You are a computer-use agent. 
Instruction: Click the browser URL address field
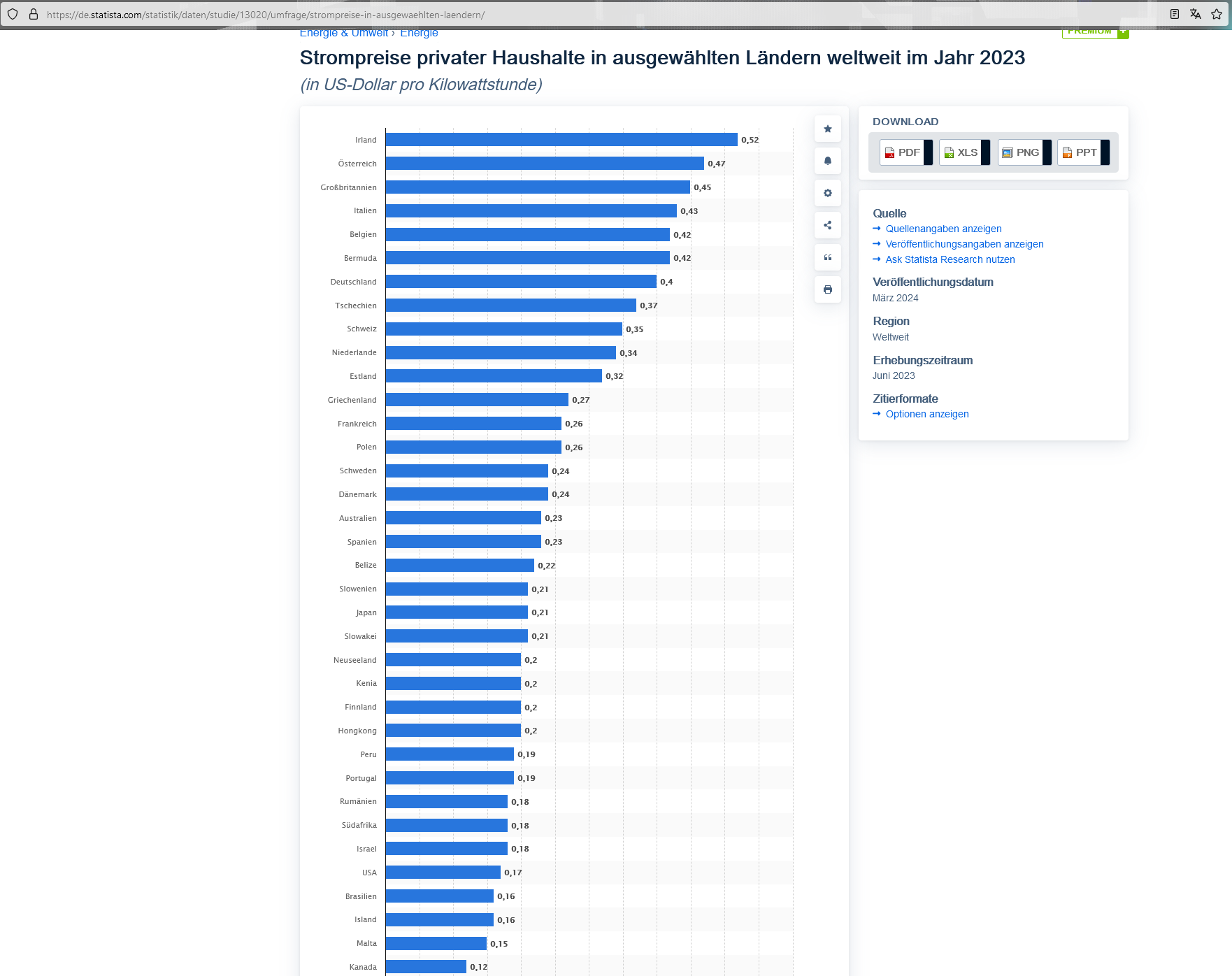(x=601, y=15)
